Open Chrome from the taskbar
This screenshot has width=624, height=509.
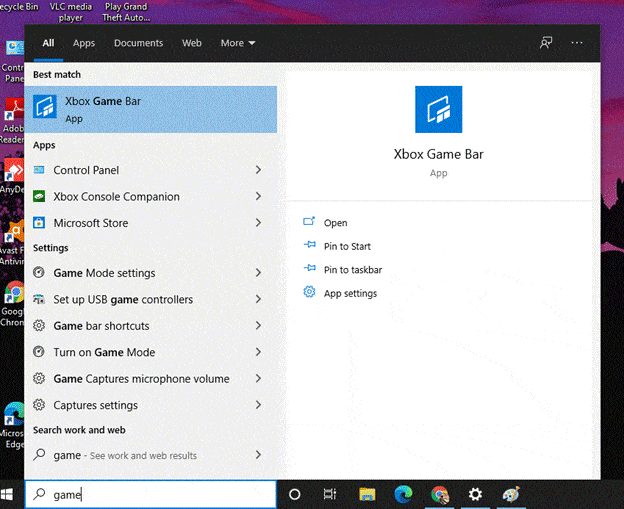439,495
